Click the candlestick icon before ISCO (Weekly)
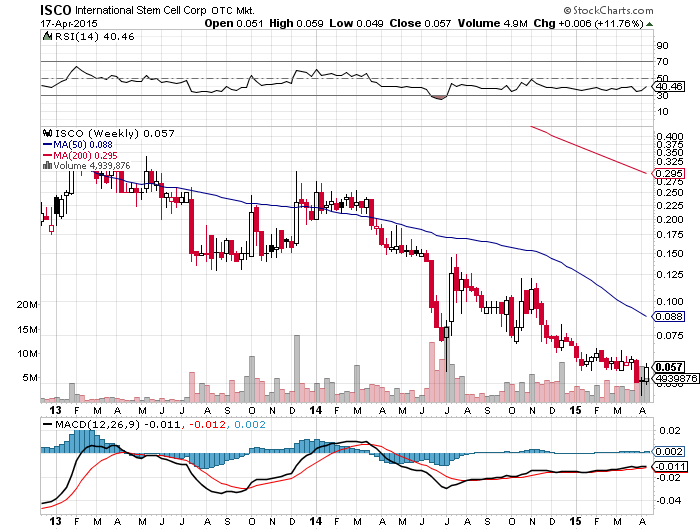The height and width of the screenshot is (530, 700). tap(47, 133)
